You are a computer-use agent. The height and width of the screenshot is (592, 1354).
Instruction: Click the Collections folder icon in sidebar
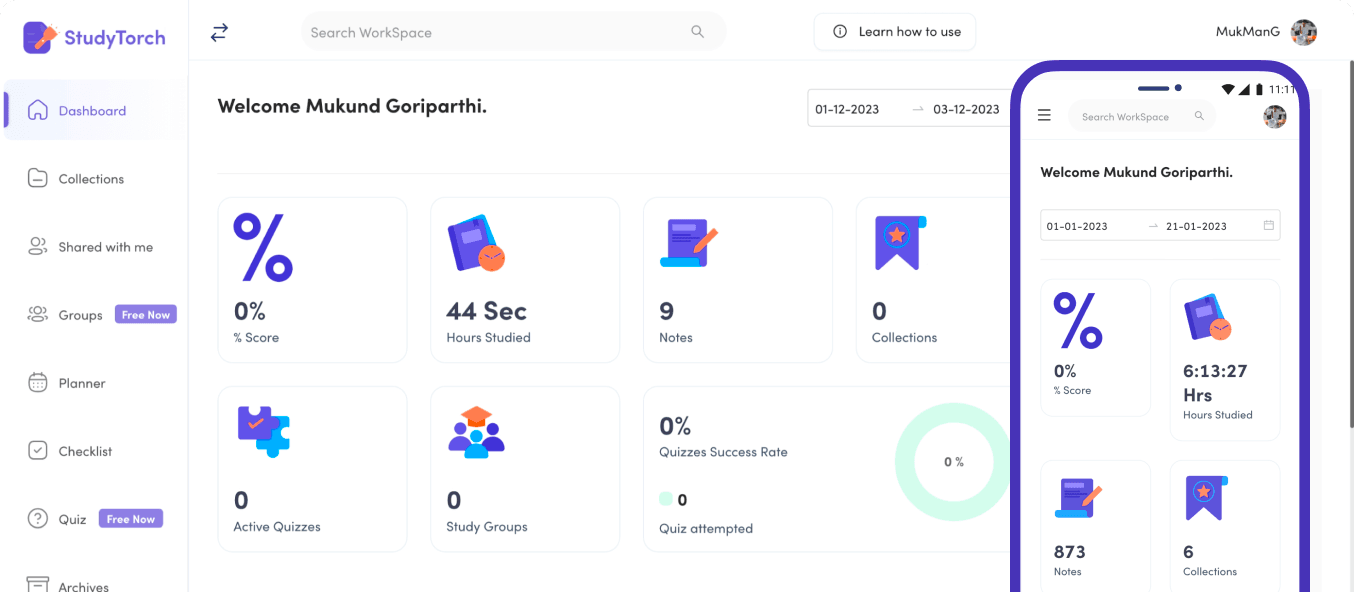tap(37, 179)
